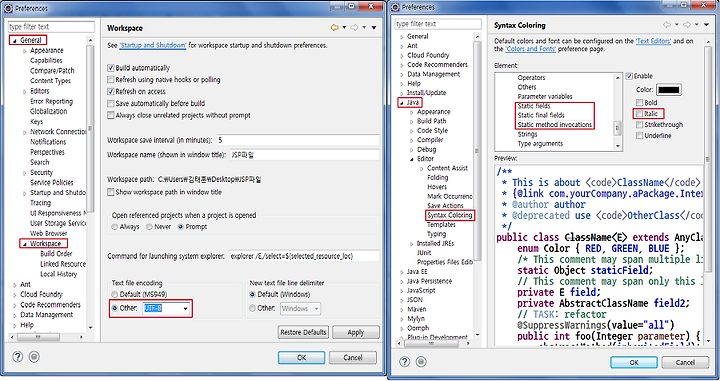Screen dimensions: 720x381
Task: Select Static fields element
Action: point(534,106)
